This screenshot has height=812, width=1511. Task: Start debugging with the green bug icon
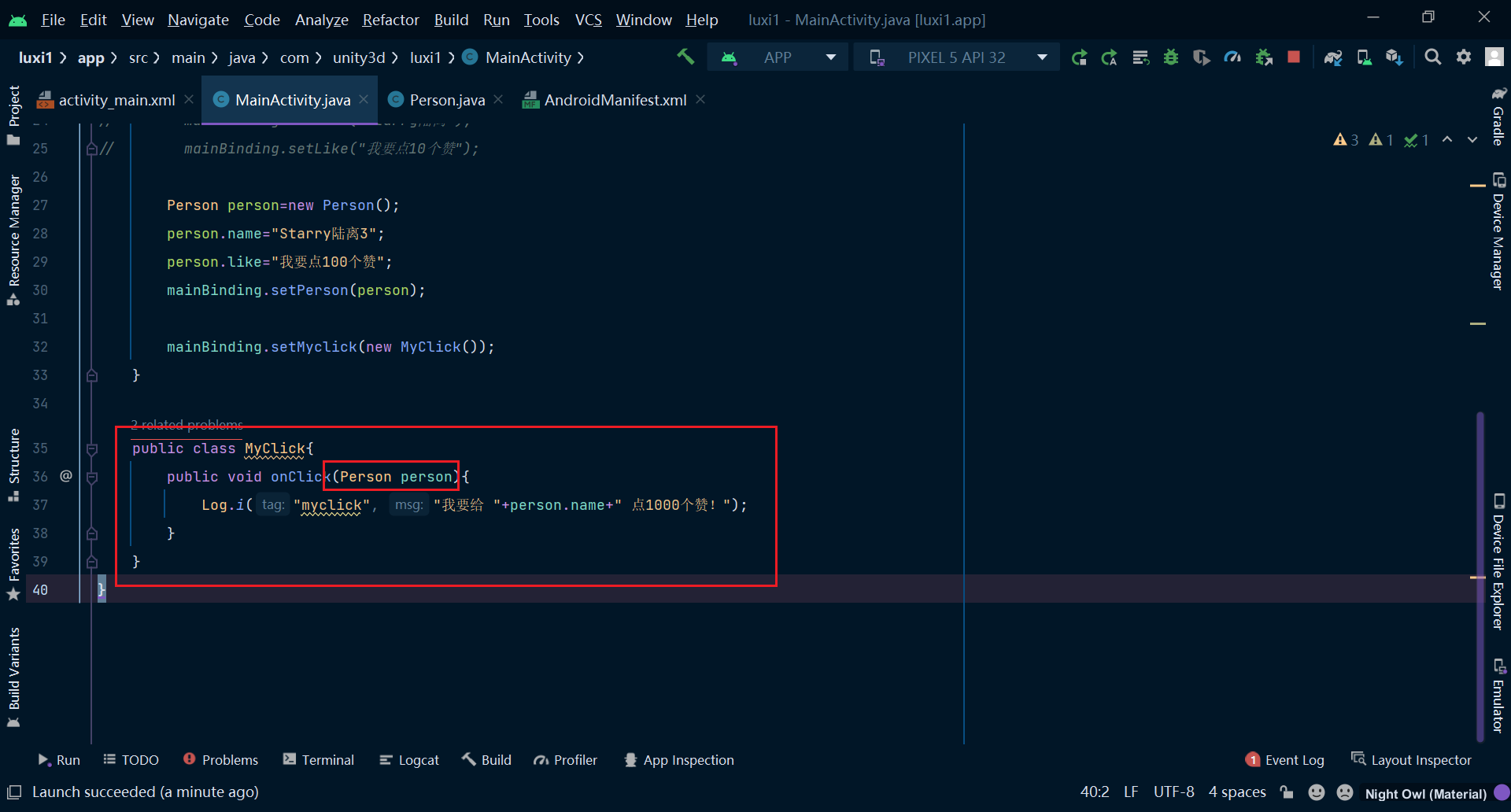1171,57
